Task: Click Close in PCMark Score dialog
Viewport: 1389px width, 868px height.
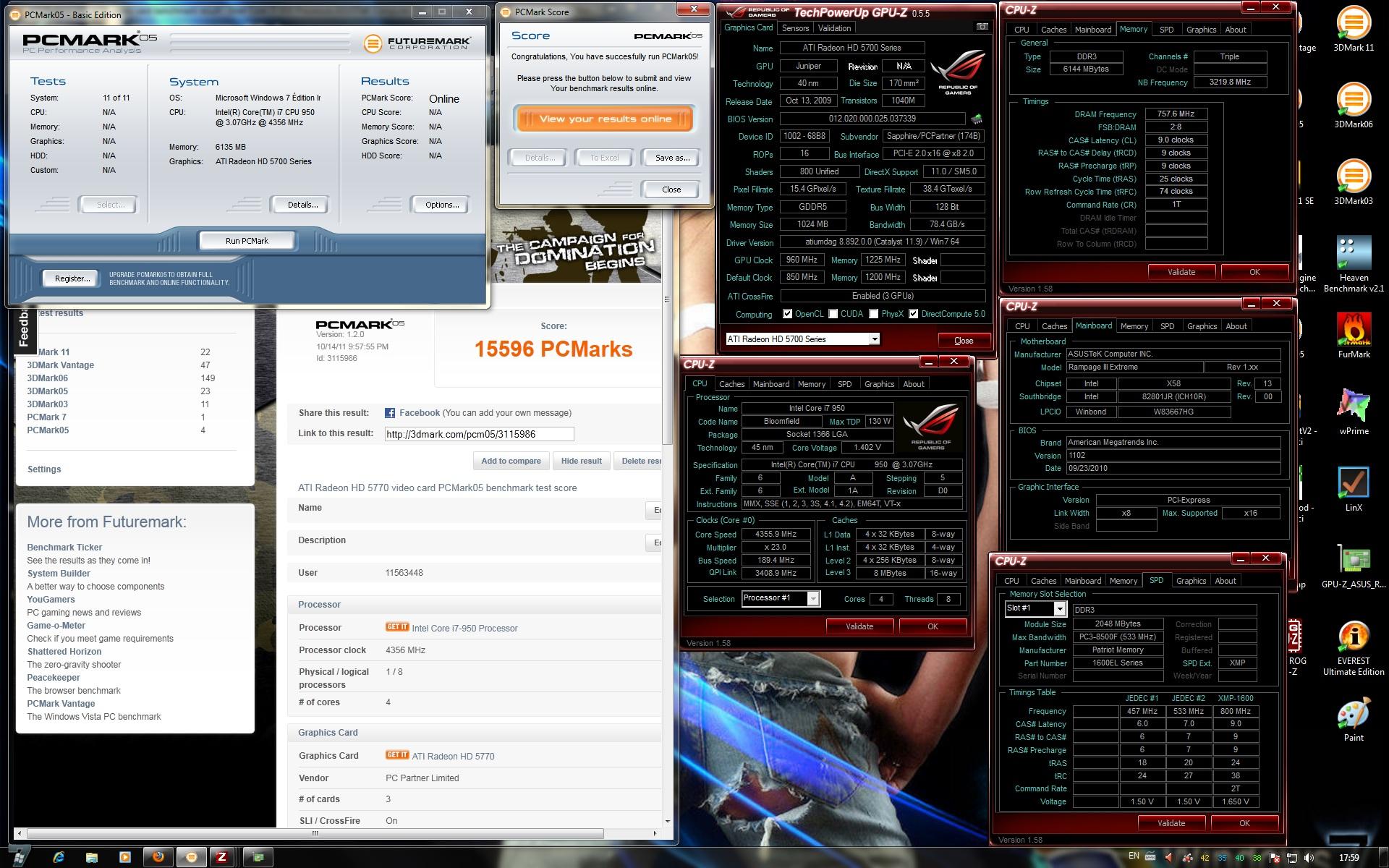Action: (671, 190)
